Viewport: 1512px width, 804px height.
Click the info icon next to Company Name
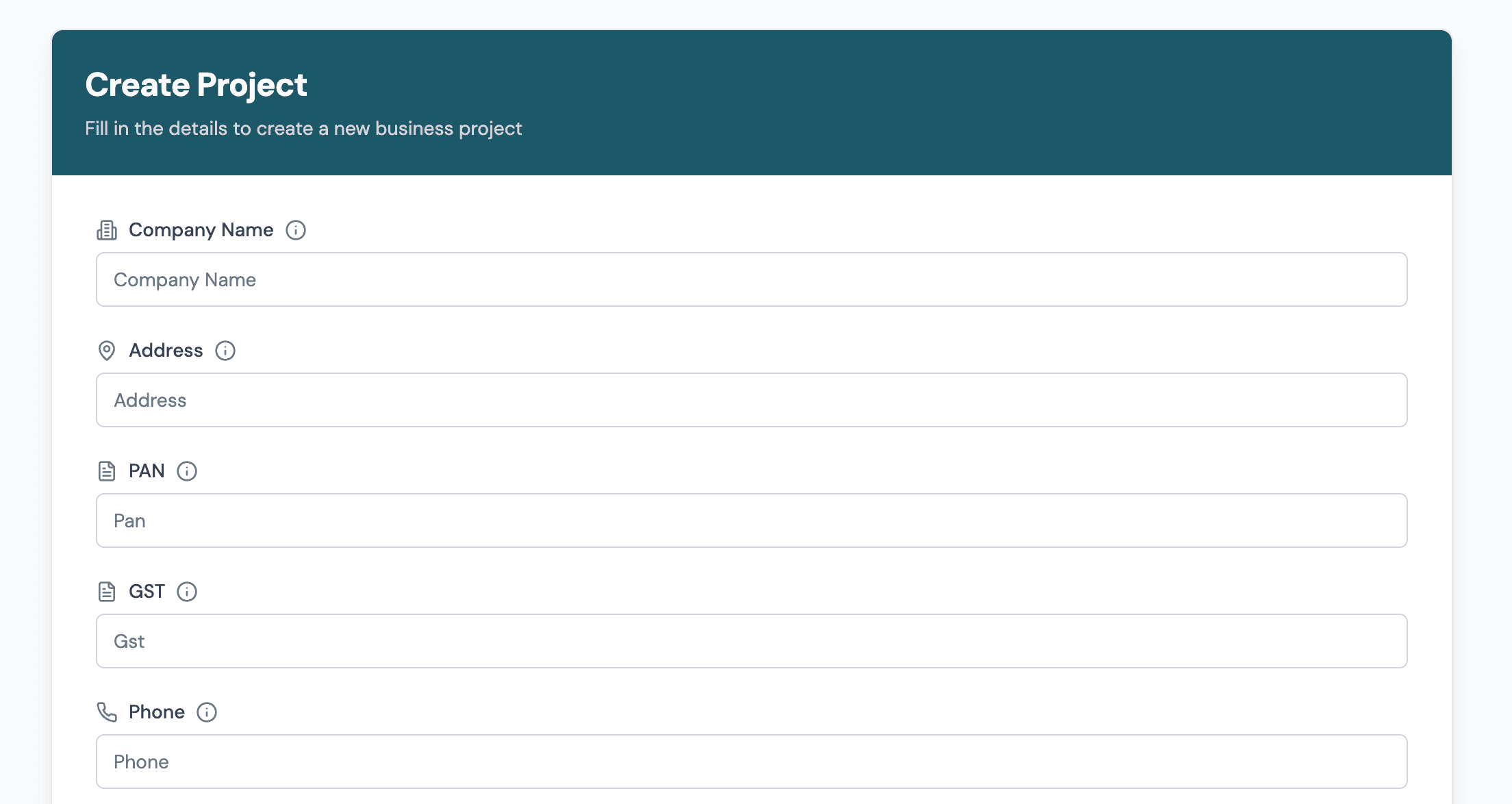[x=296, y=230]
